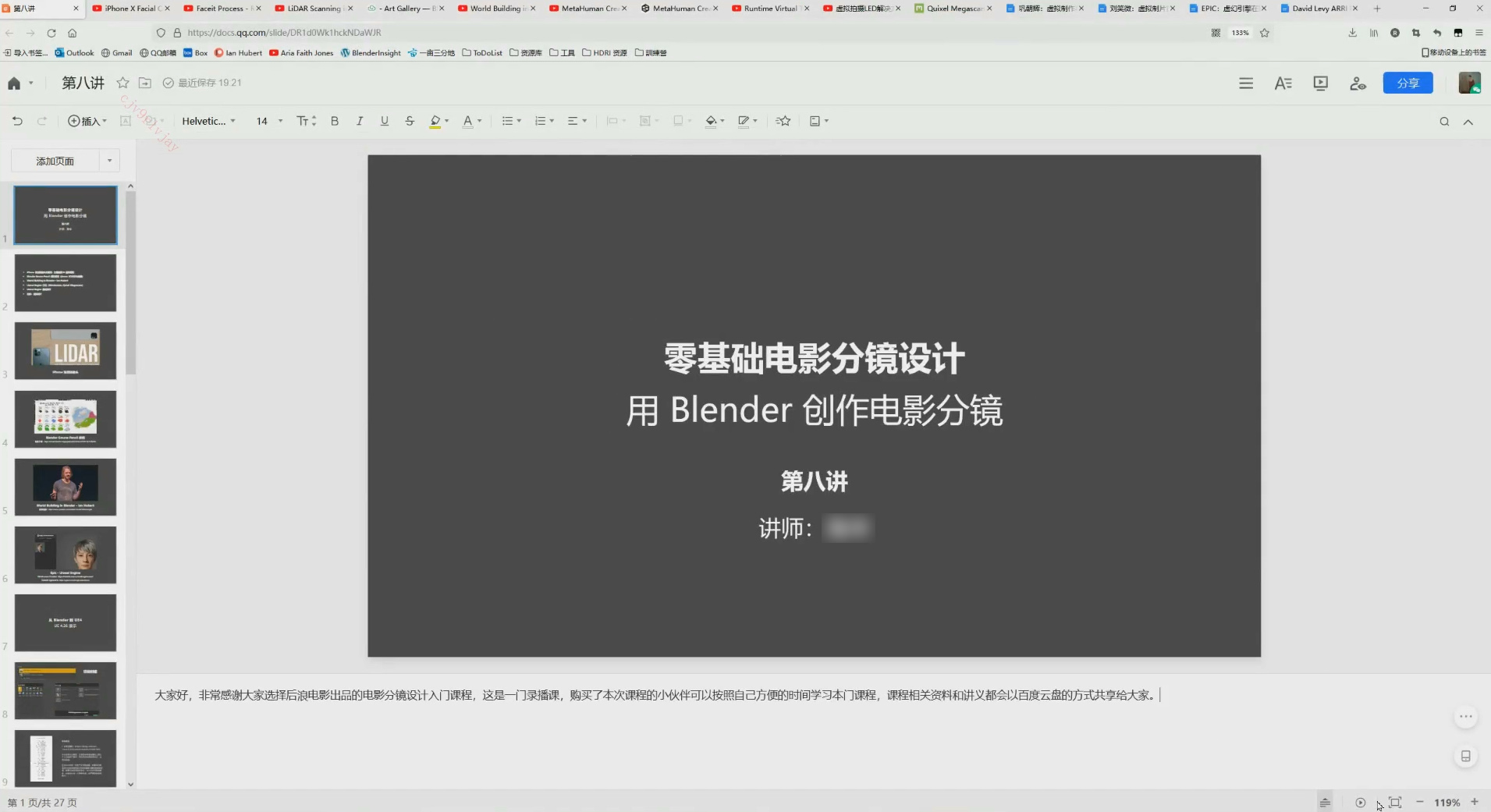Click the redo arrow in the editing toolbar

42,121
